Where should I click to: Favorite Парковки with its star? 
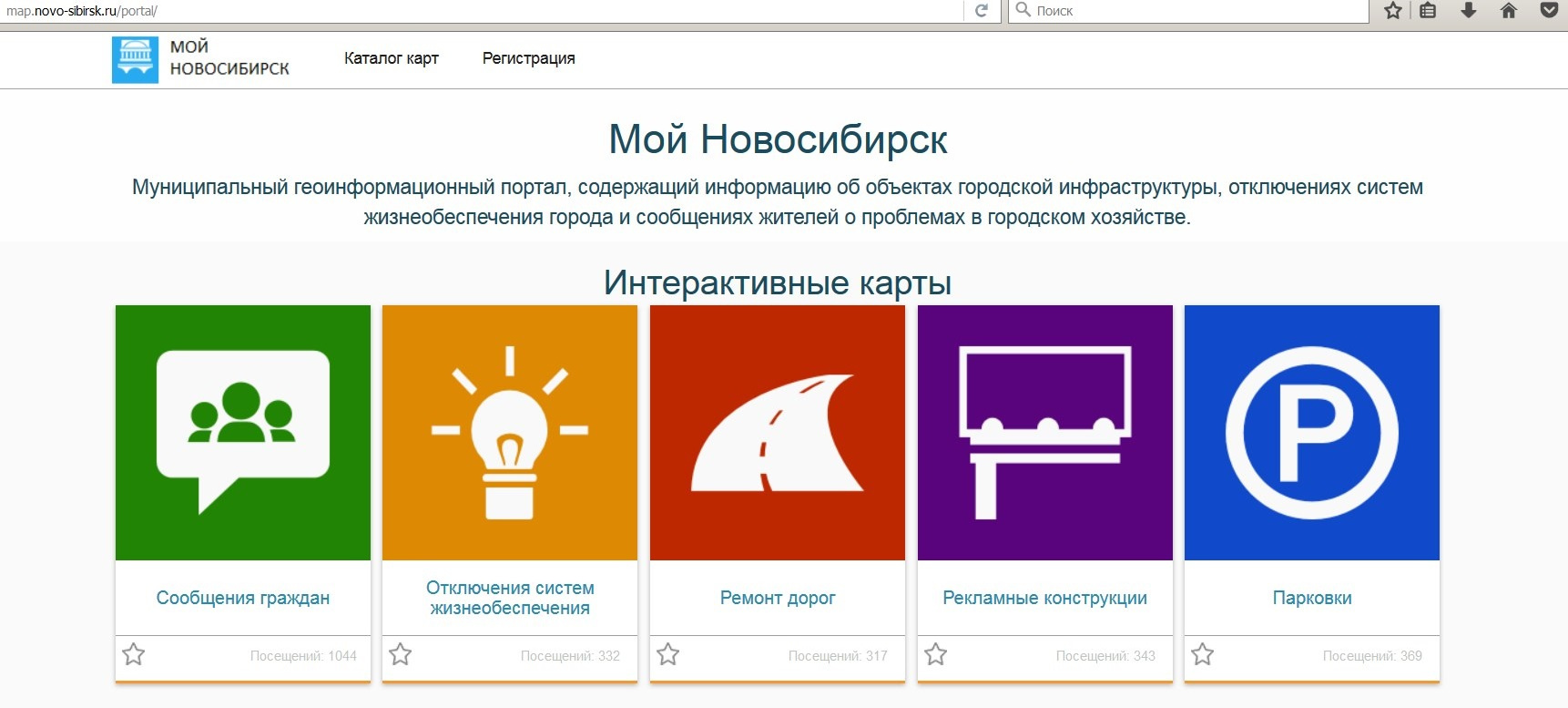click(x=1203, y=654)
